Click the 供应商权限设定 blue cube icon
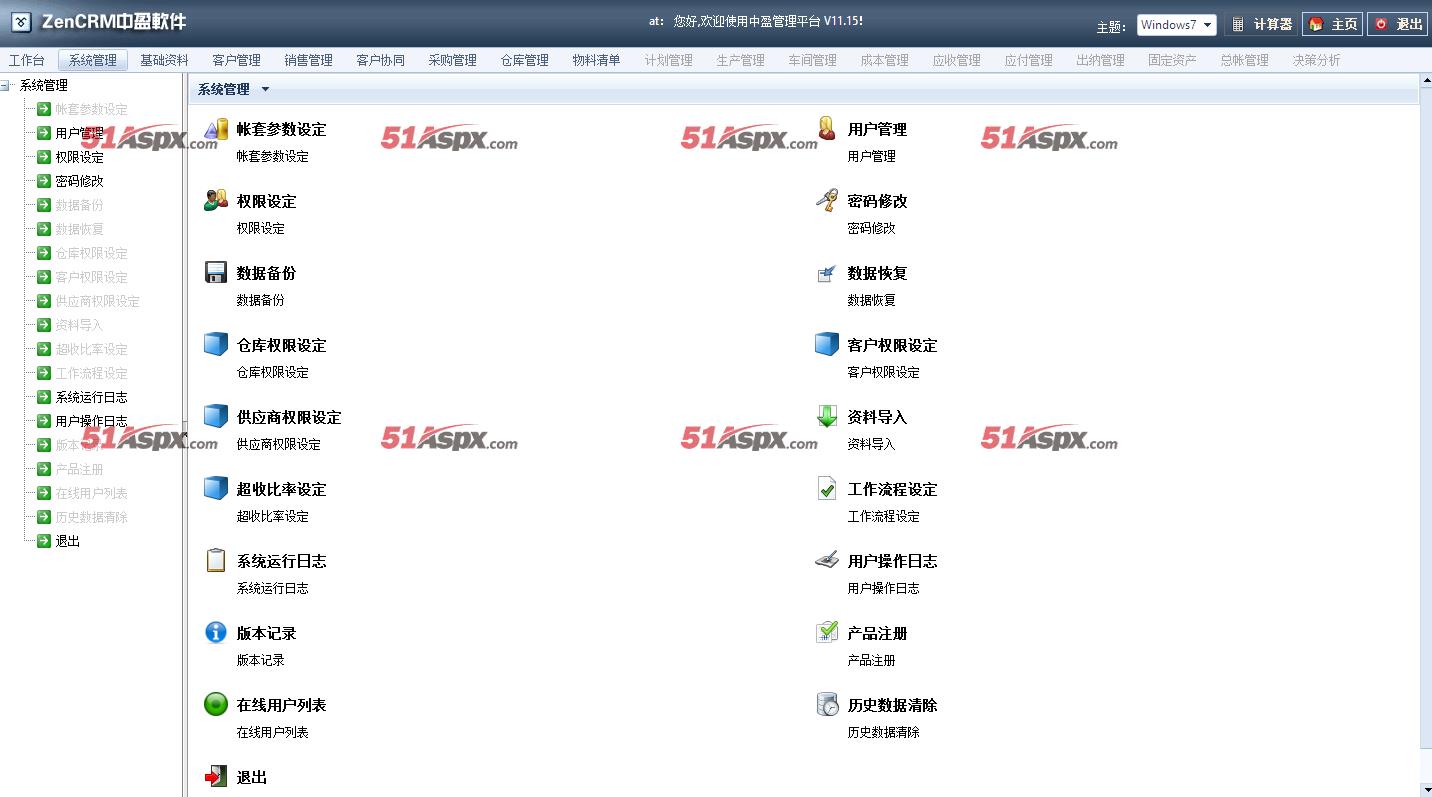The height and width of the screenshot is (797, 1432). 216,416
